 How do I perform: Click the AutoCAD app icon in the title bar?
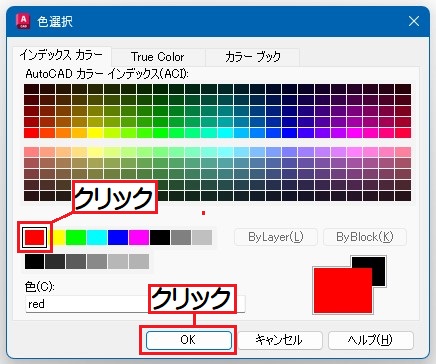tap(23, 21)
